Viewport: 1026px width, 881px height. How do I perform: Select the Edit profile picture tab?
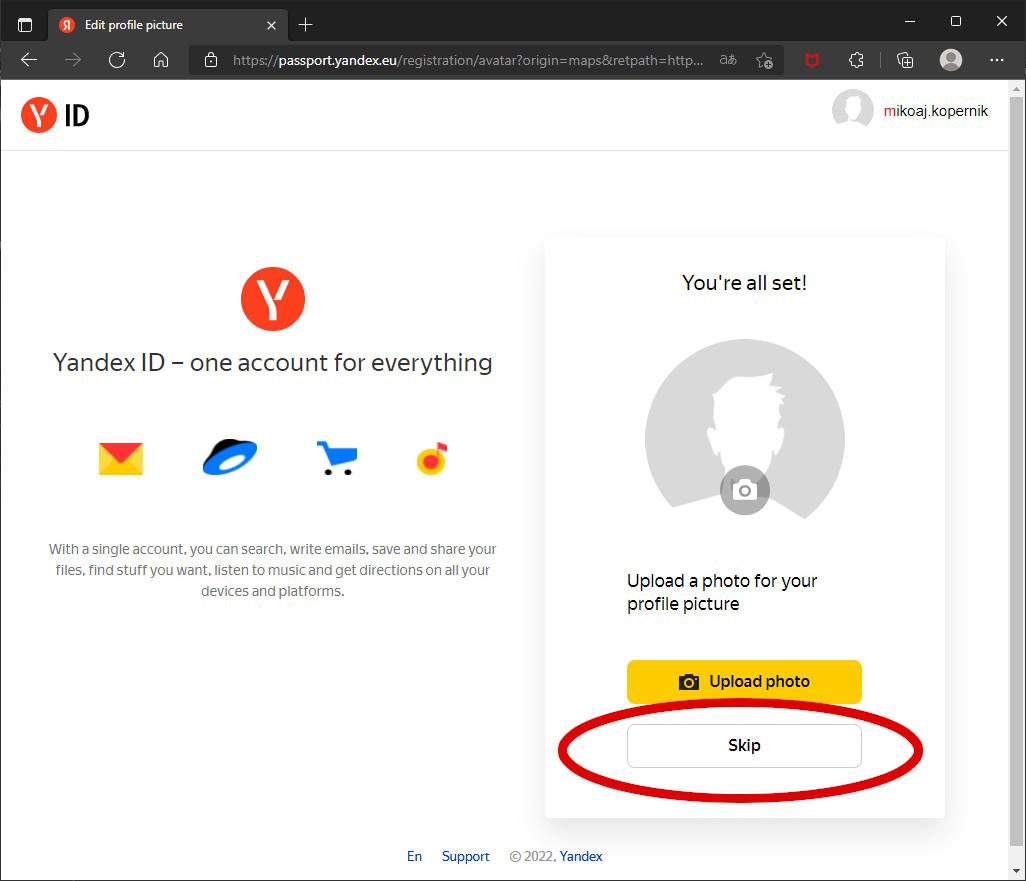tap(168, 25)
